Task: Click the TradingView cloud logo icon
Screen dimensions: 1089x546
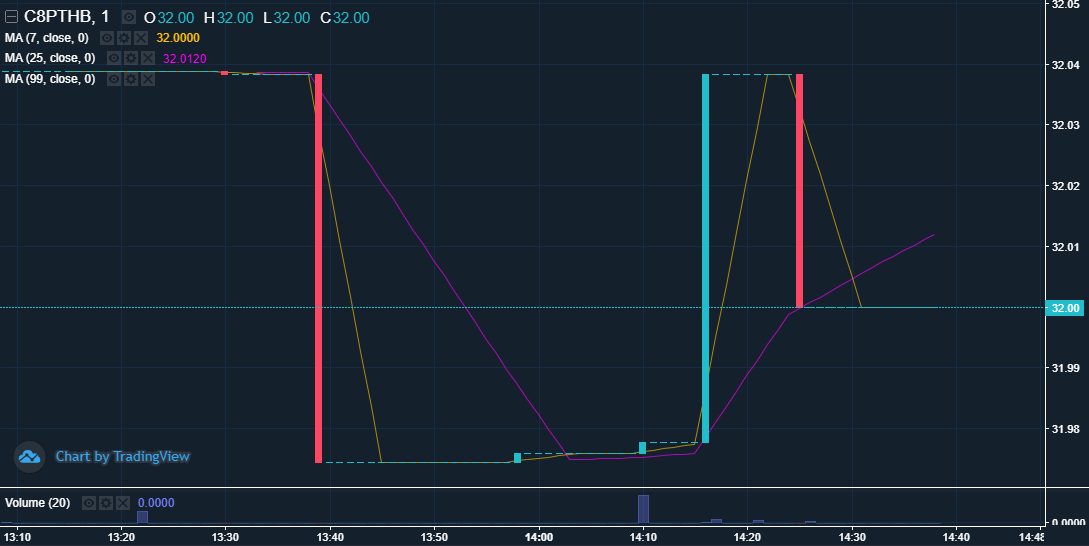Action: click(29, 457)
